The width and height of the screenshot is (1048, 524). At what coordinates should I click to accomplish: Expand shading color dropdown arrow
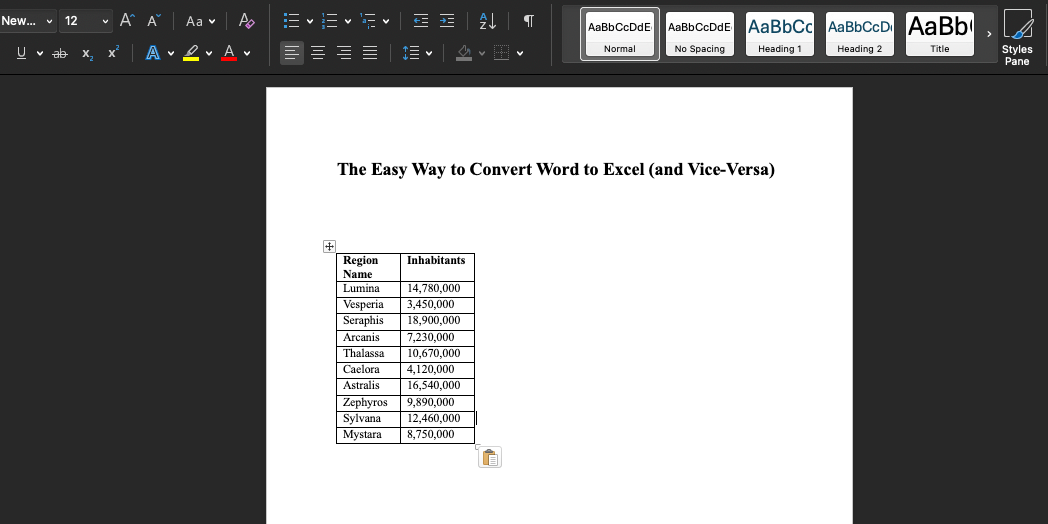tap(482, 53)
